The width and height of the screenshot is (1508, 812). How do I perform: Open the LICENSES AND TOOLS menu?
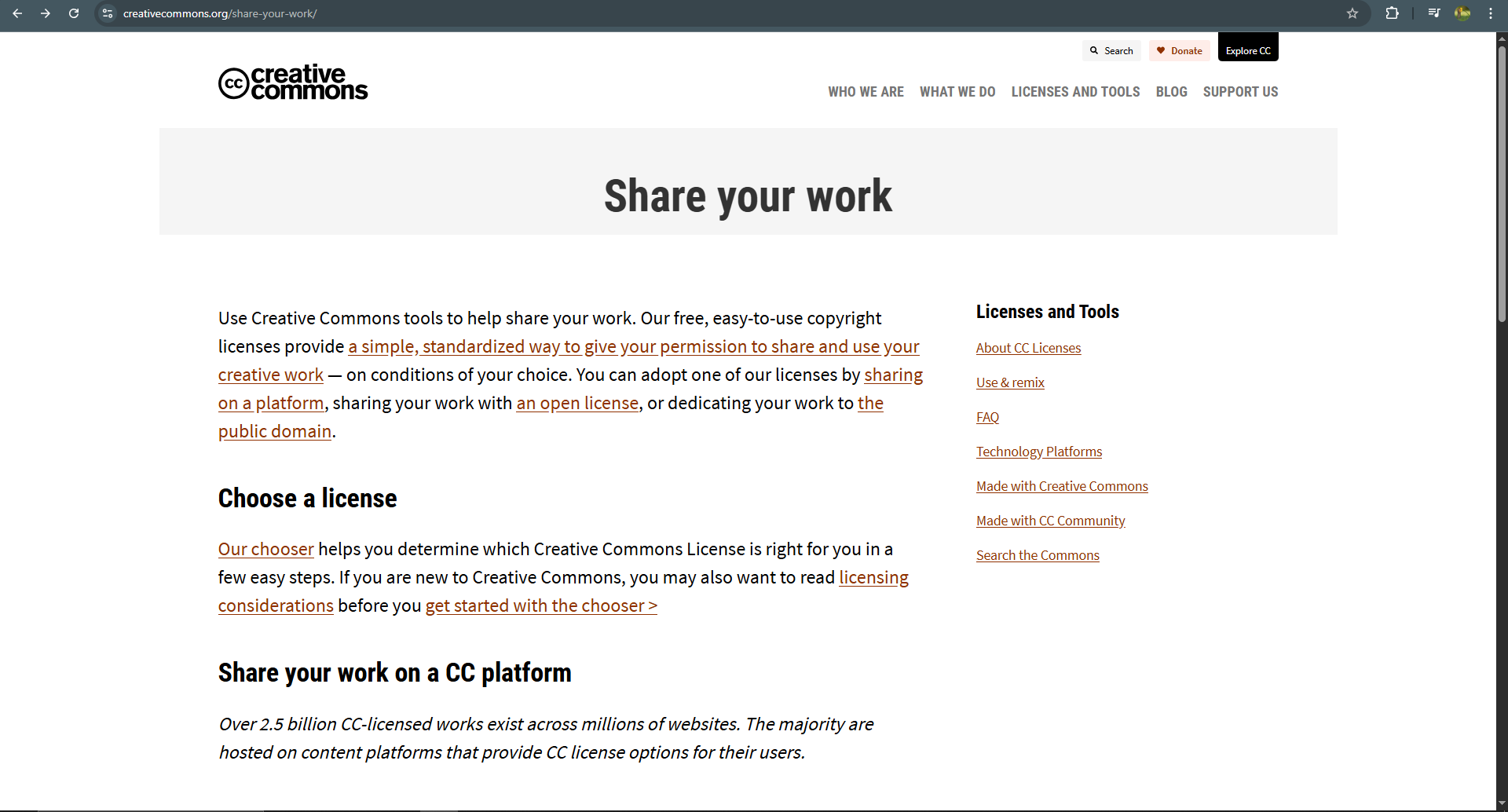(1075, 92)
